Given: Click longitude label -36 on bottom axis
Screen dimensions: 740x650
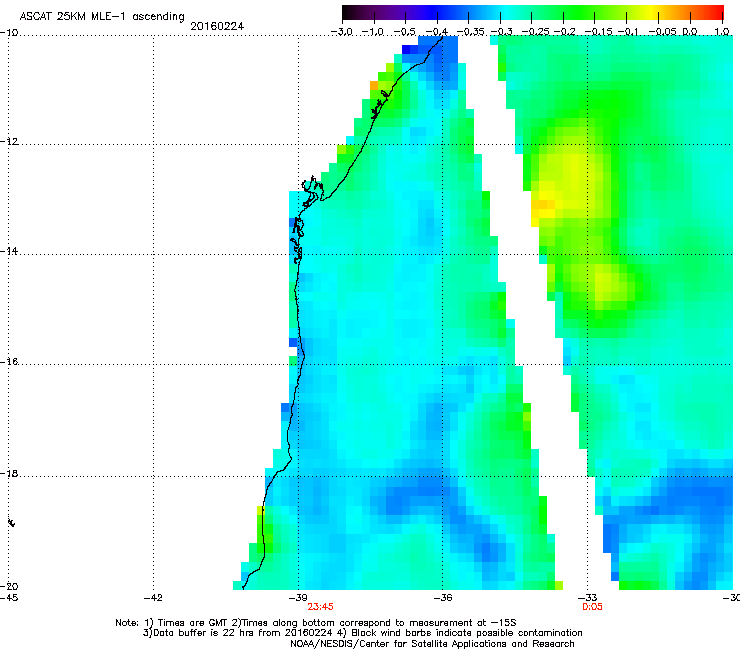Looking at the screenshot, I should click(443, 598).
